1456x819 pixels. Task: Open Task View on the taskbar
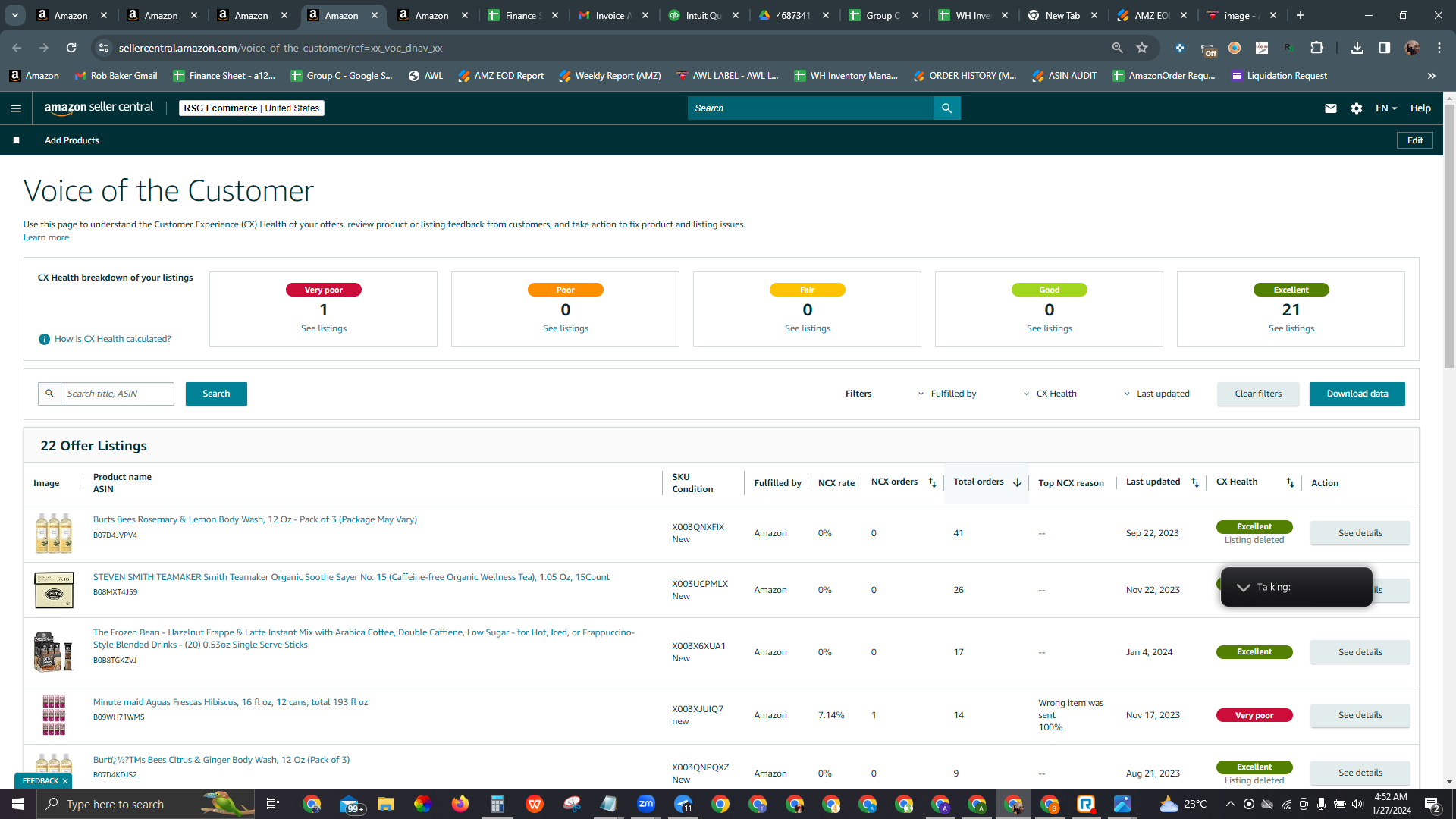273,804
